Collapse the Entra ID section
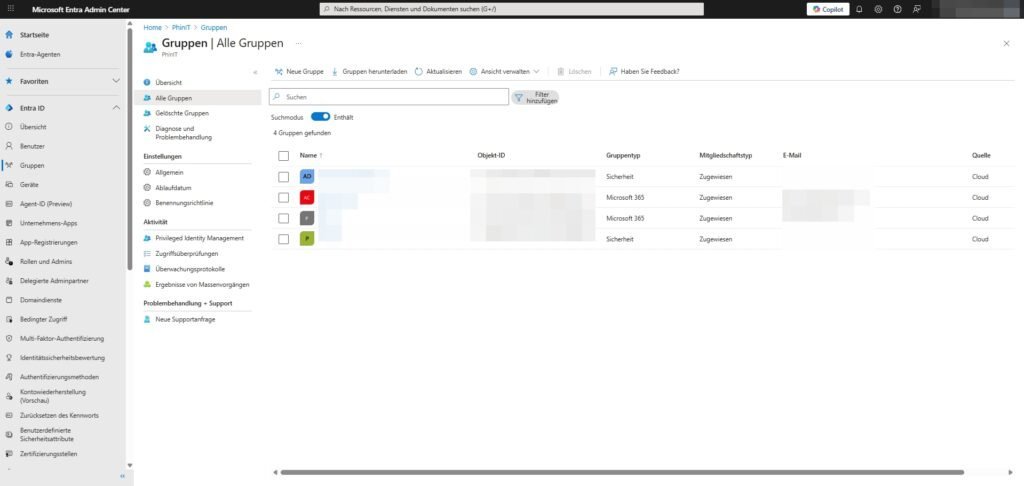Image resolution: width=1024 pixels, height=486 pixels. [x=116, y=108]
